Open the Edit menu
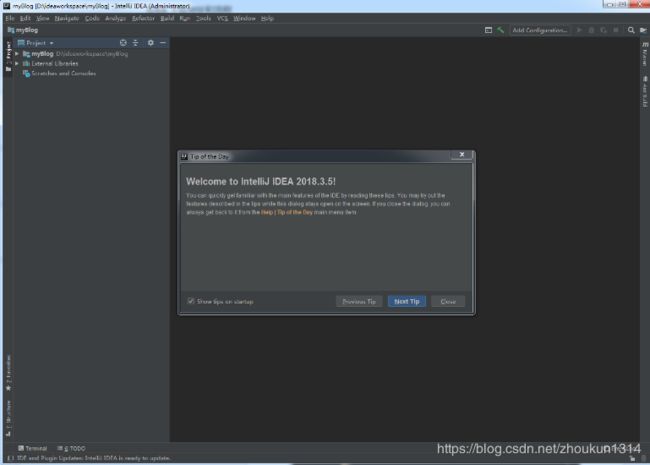Screen dimensions: 650x465 point(25,19)
